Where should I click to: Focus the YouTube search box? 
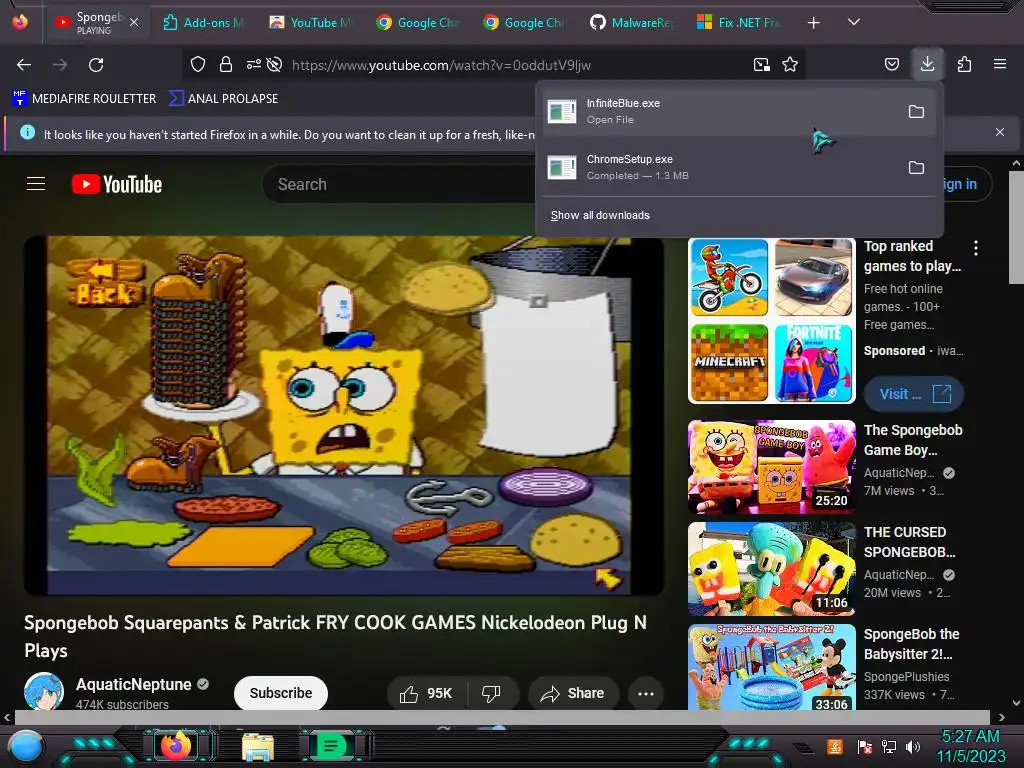[x=398, y=184]
